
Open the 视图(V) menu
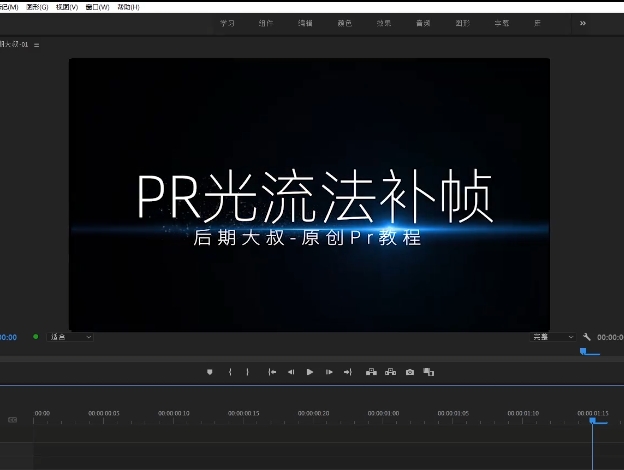click(67, 7)
